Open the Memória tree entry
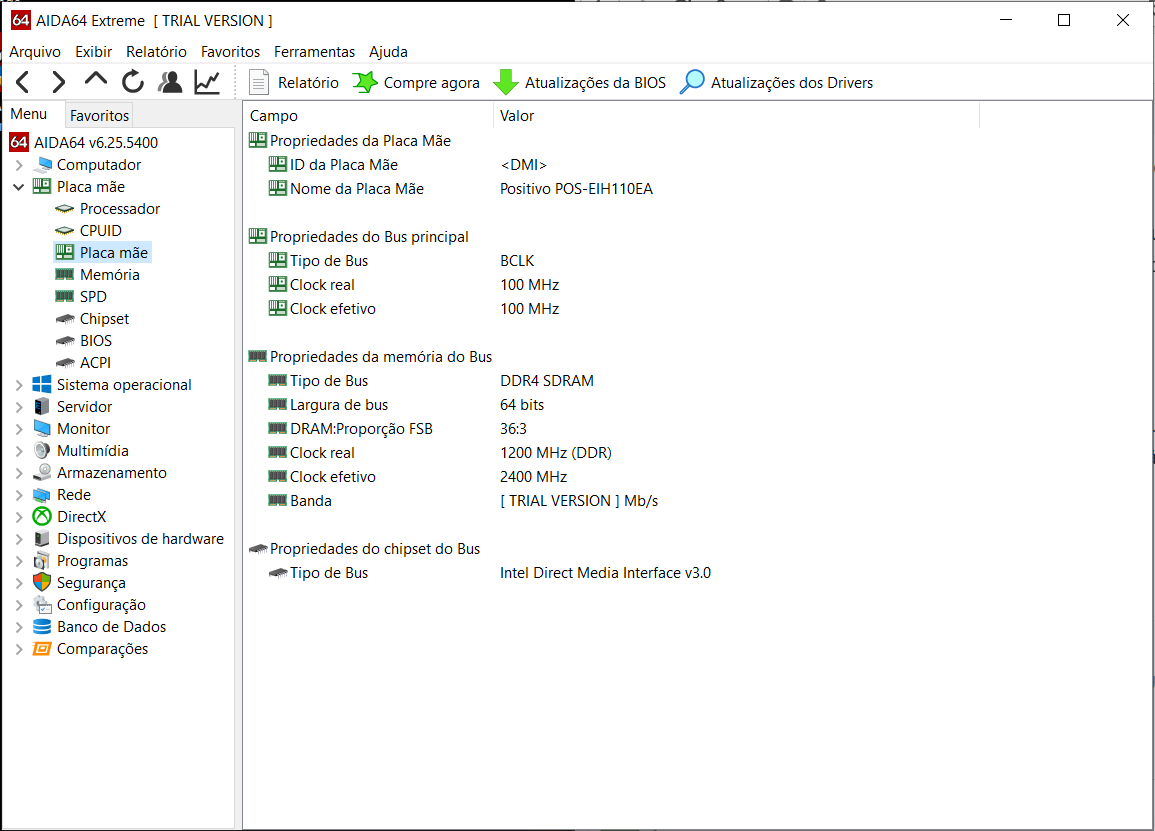The image size is (1155, 831). pyautogui.click(x=110, y=275)
